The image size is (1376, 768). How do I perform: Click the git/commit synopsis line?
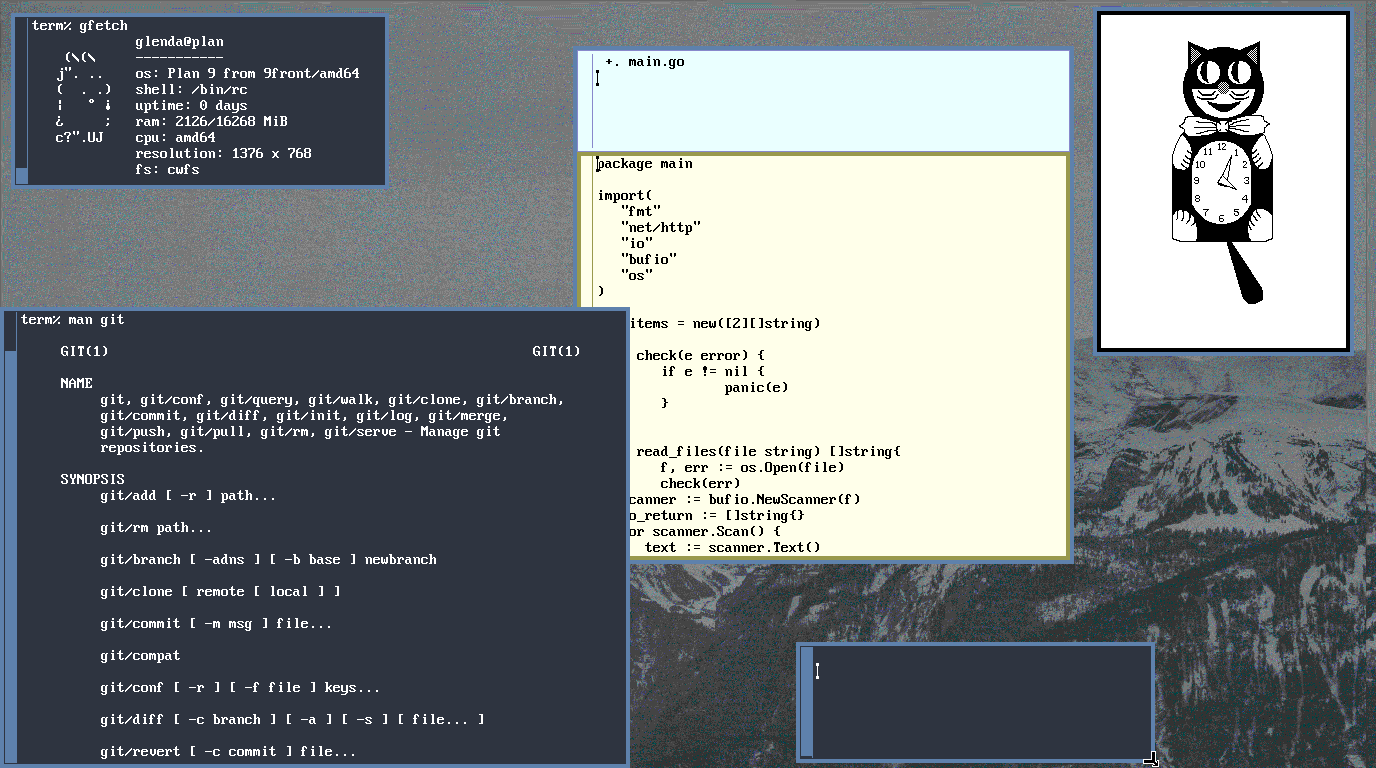pyautogui.click(x=216, y=623)
